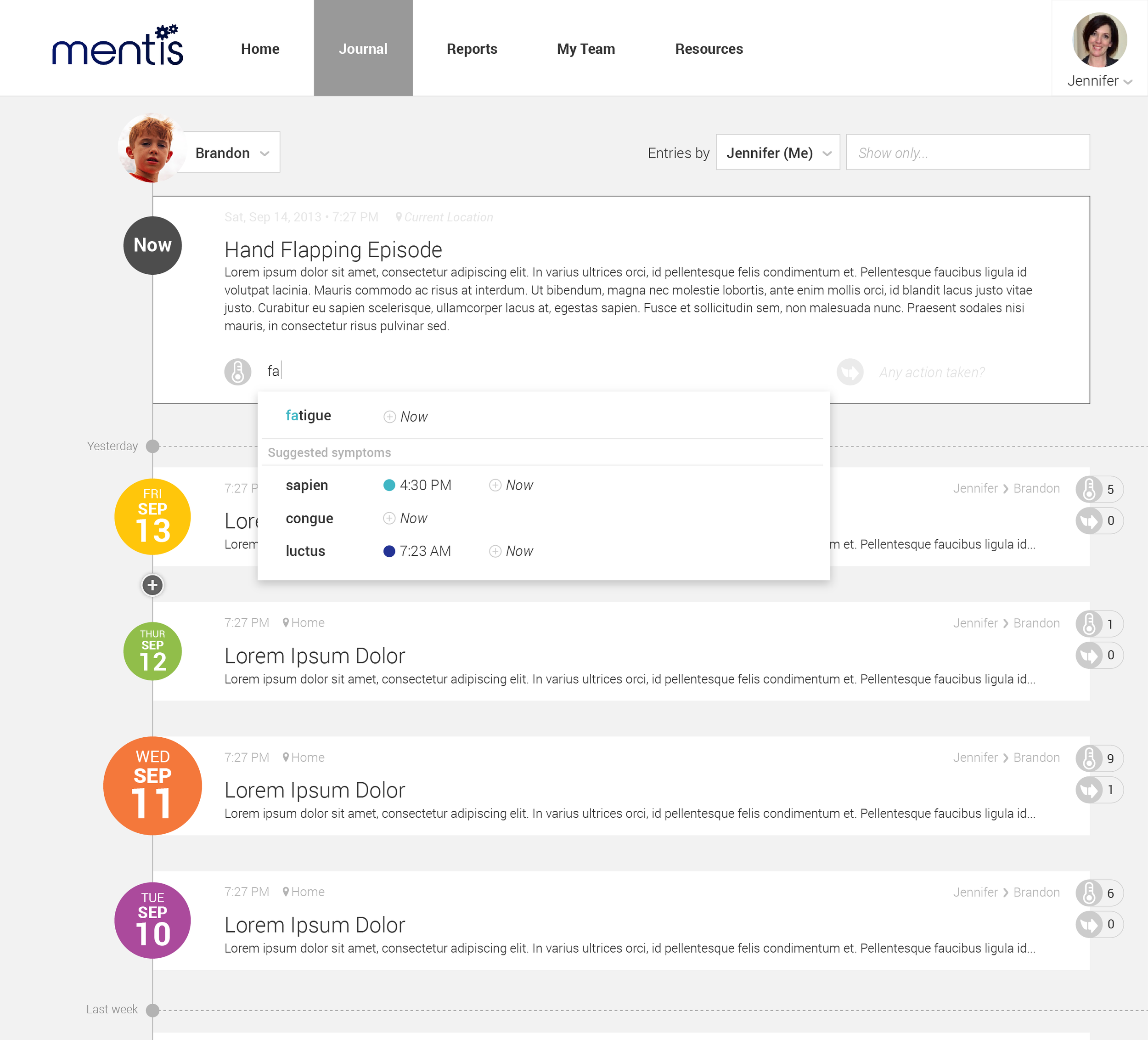The image size is (1148, 1040).
Task: Click the symptom count icon showing 9
Action: 1088,758
